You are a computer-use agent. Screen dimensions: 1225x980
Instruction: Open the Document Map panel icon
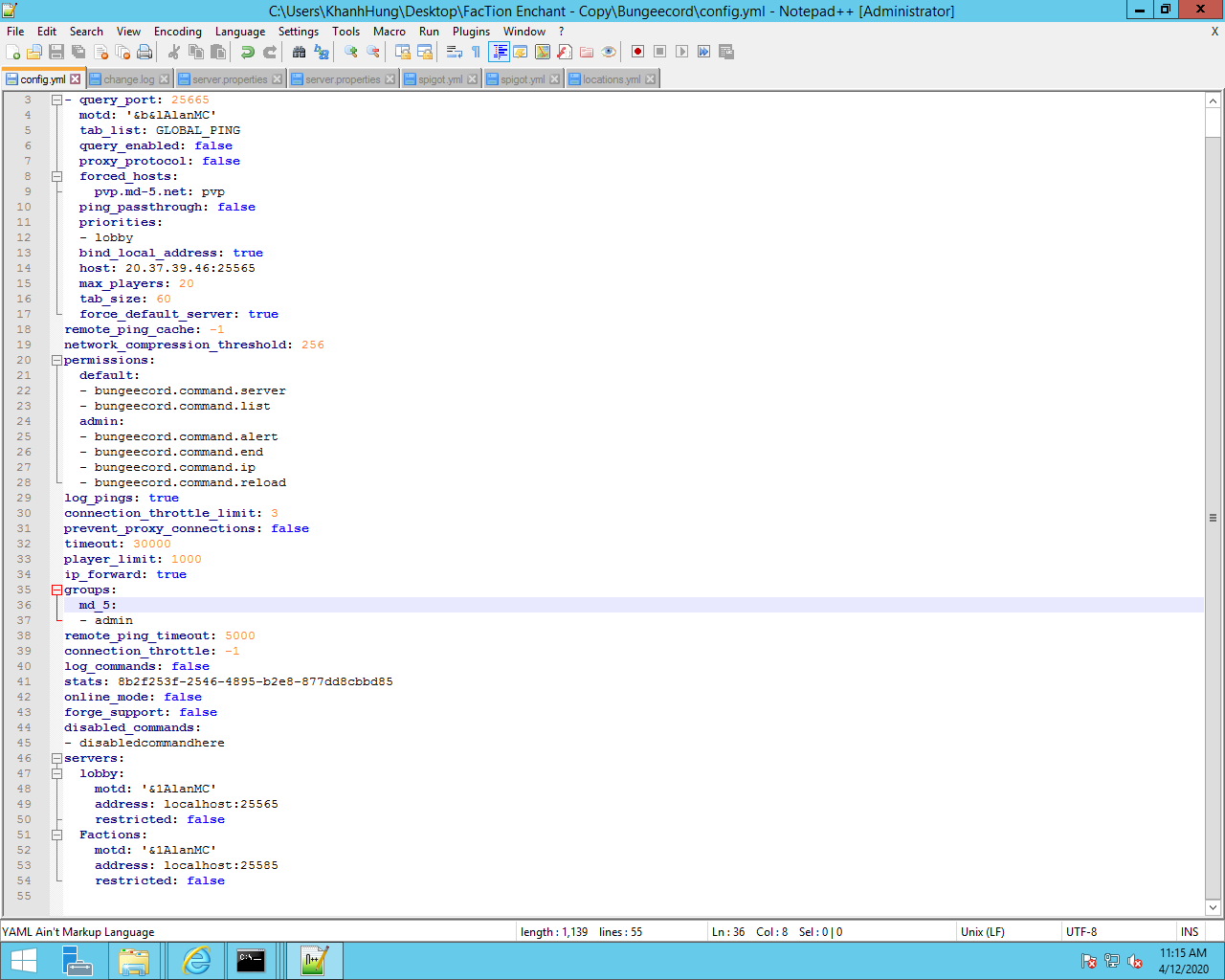(x=543, y=52)
